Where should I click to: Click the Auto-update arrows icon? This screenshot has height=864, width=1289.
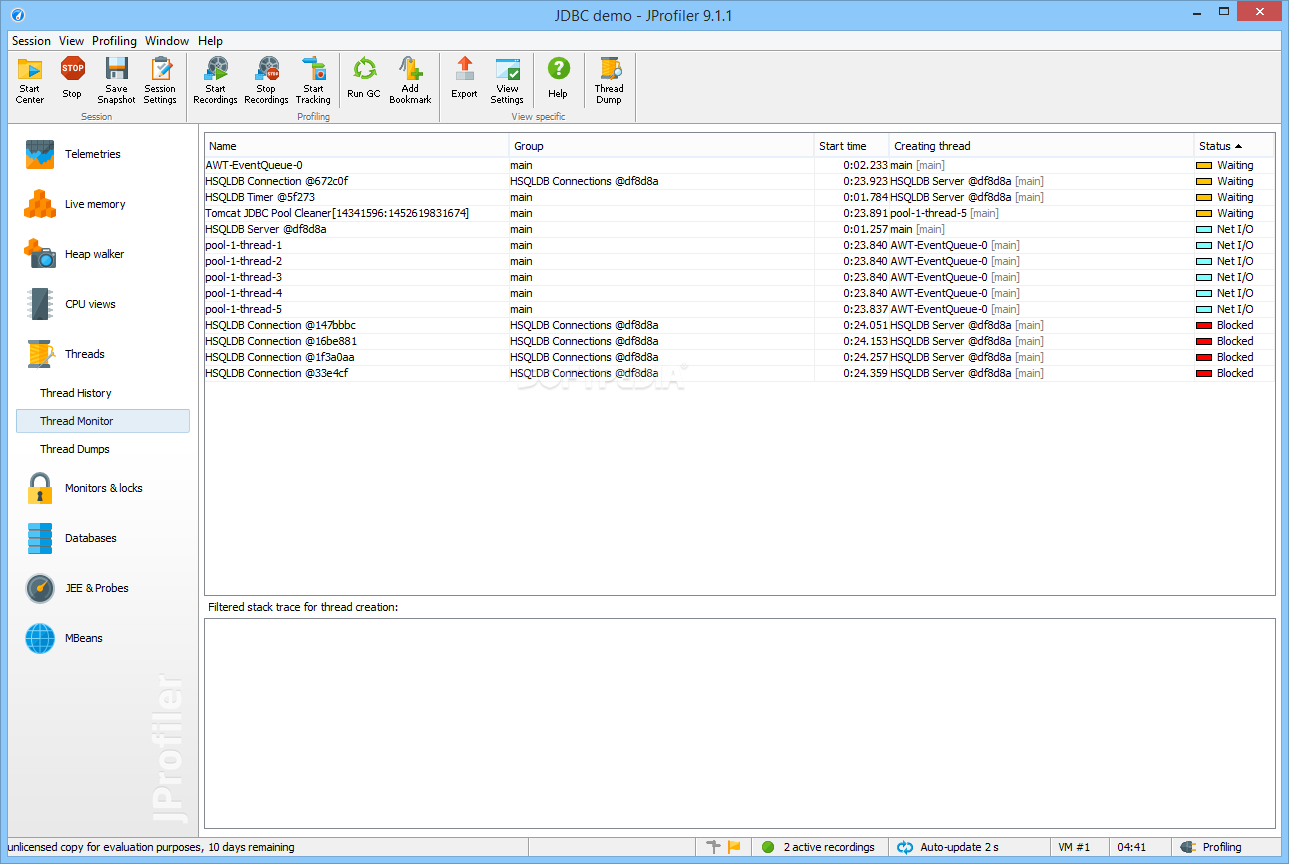[905, 847]
